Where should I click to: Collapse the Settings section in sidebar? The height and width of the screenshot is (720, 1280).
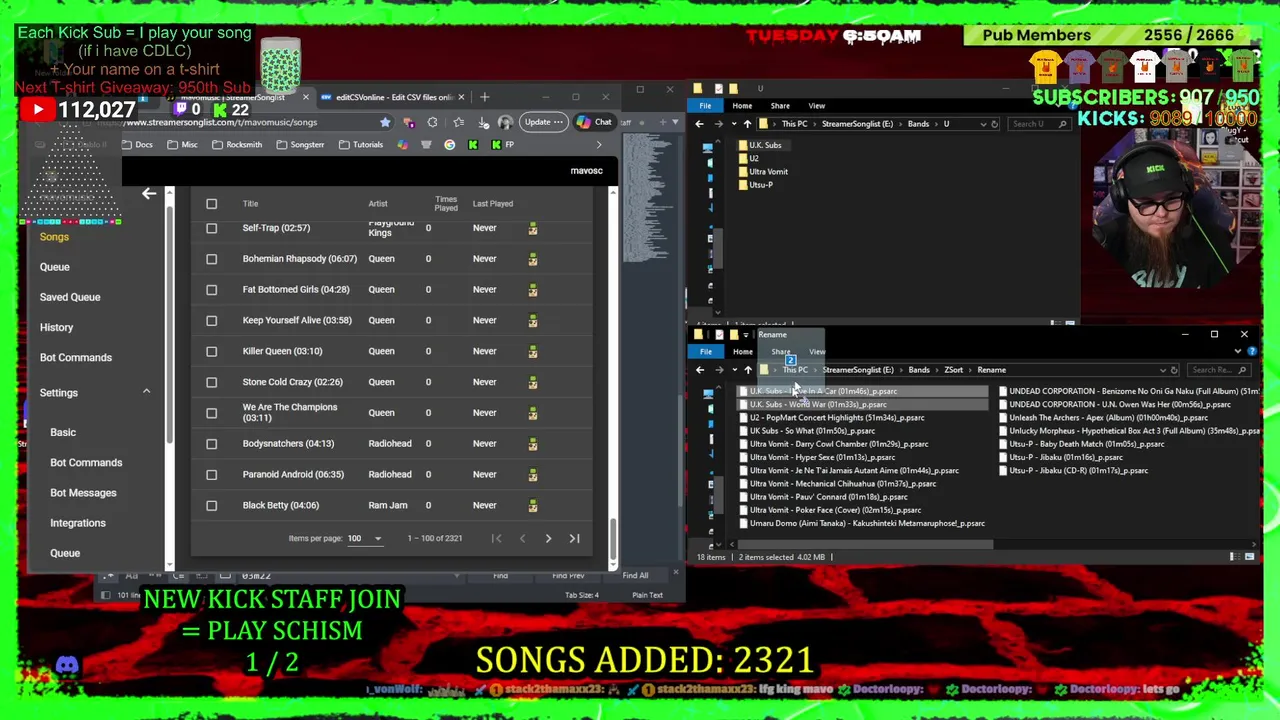tap(146, 392)
